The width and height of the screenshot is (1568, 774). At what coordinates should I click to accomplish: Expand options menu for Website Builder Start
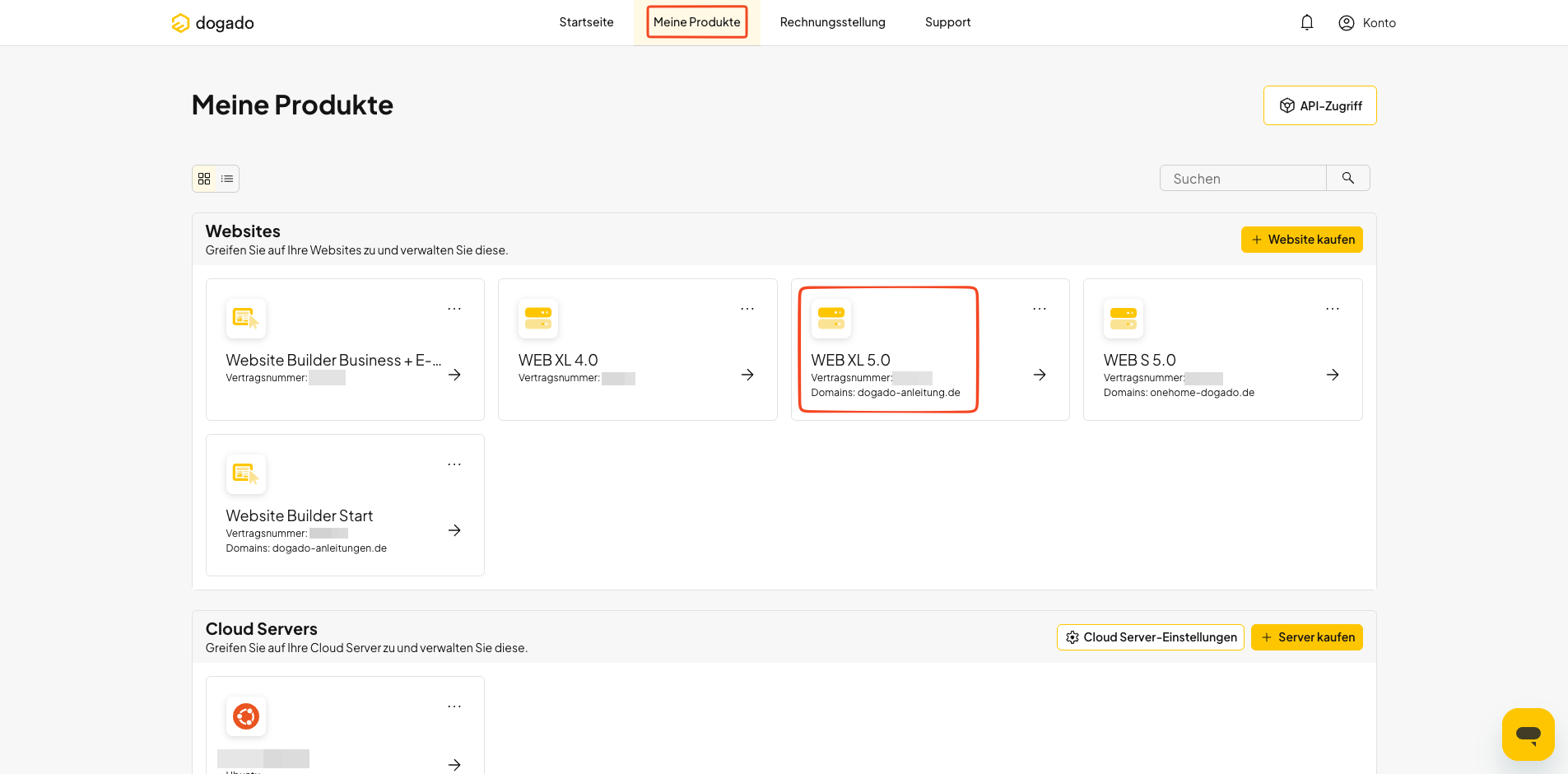454,464
